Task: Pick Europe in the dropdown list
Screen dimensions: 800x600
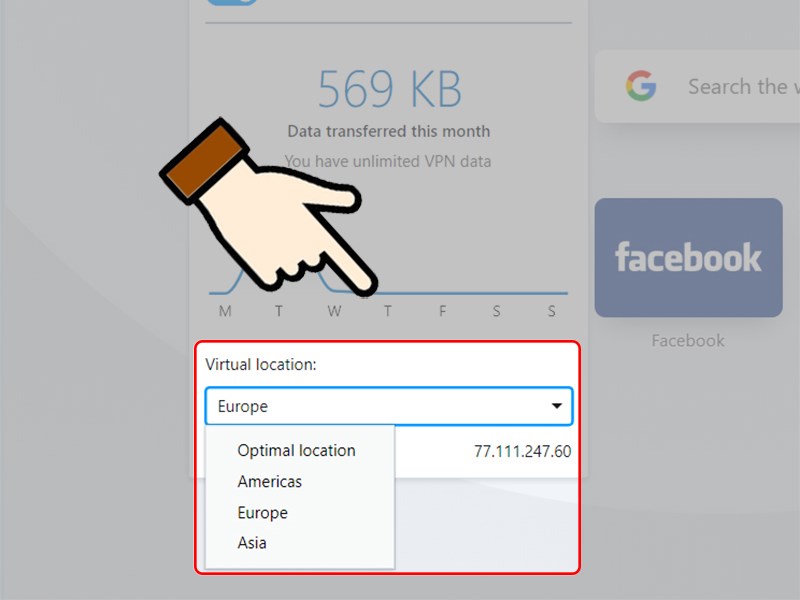Action: pos(263,513)
